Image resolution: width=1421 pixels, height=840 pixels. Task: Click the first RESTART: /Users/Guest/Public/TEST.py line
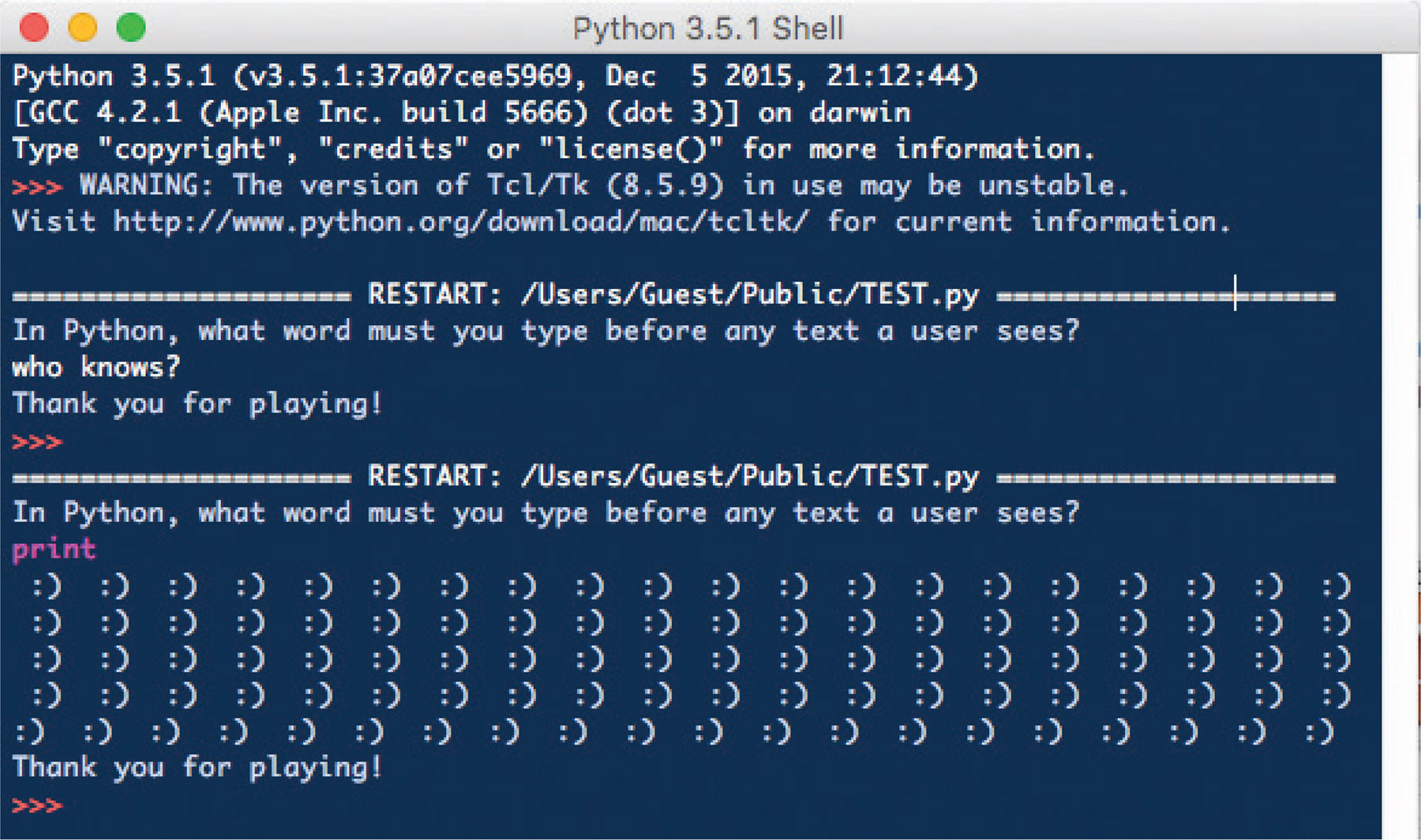[x=673, y=295]
